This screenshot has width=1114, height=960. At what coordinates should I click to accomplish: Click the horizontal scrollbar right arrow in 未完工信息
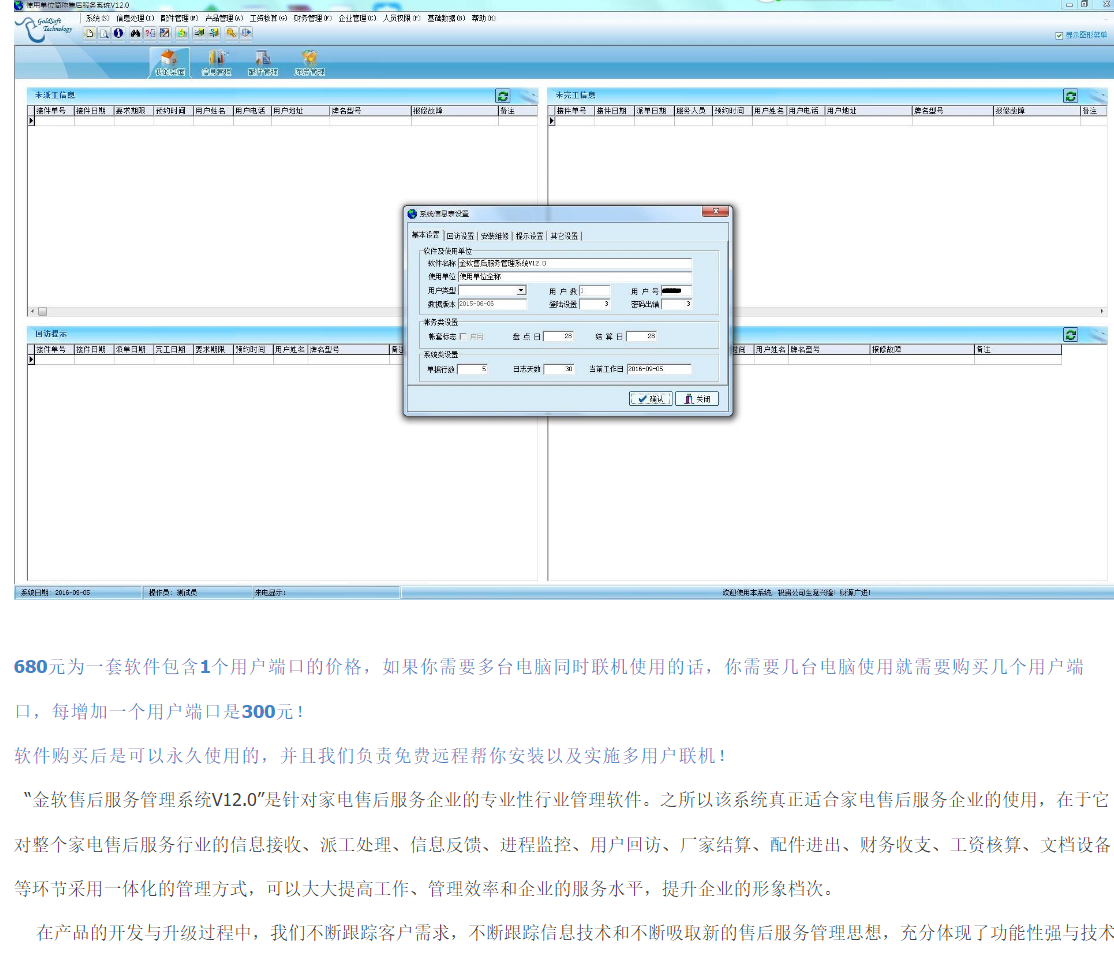pyautogui.click(x=1102, y=312)
